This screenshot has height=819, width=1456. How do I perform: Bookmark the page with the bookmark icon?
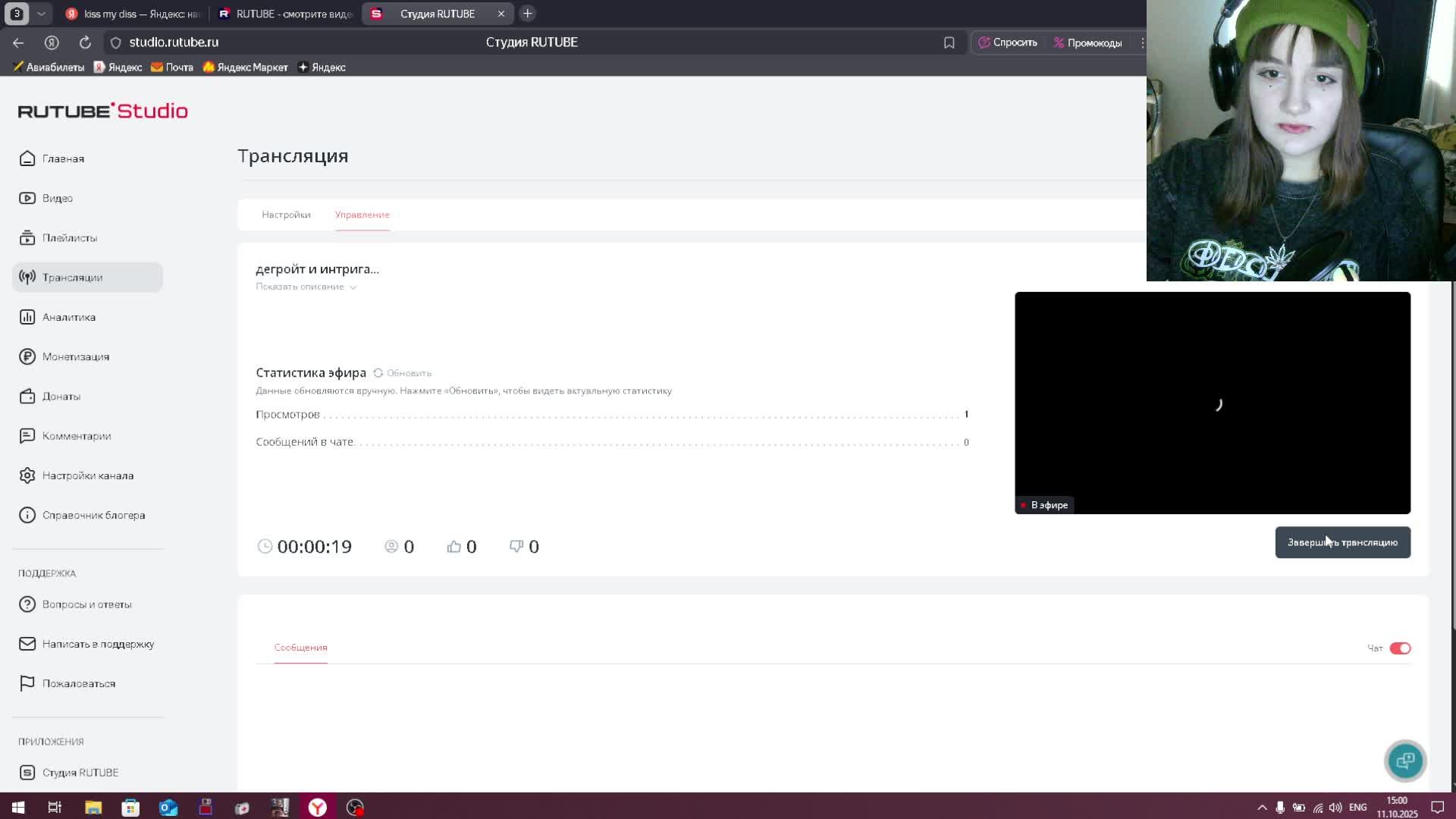coord(949,42)
